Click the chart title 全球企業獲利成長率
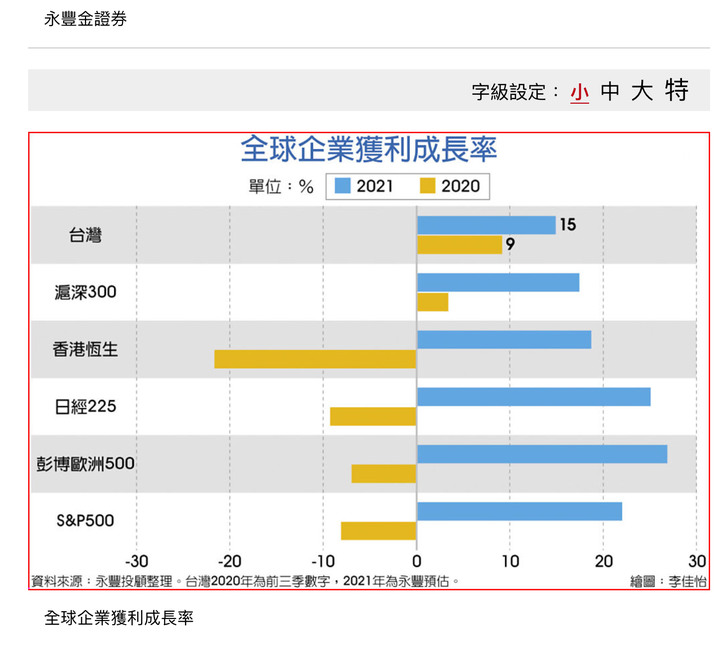 (x=369, y=149)
